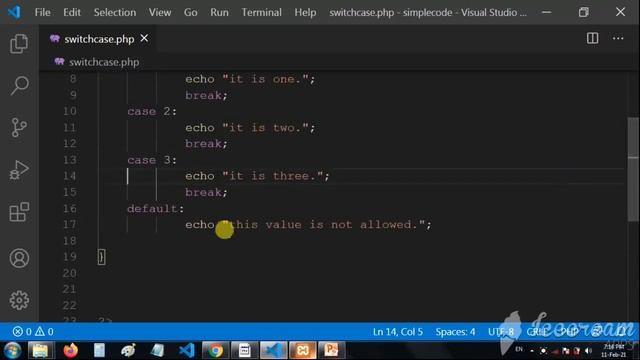The width and height of the screenshot is (640, 360).
Task: Open the editor More Actions ellipsis
Action: [x=618, y=38]
